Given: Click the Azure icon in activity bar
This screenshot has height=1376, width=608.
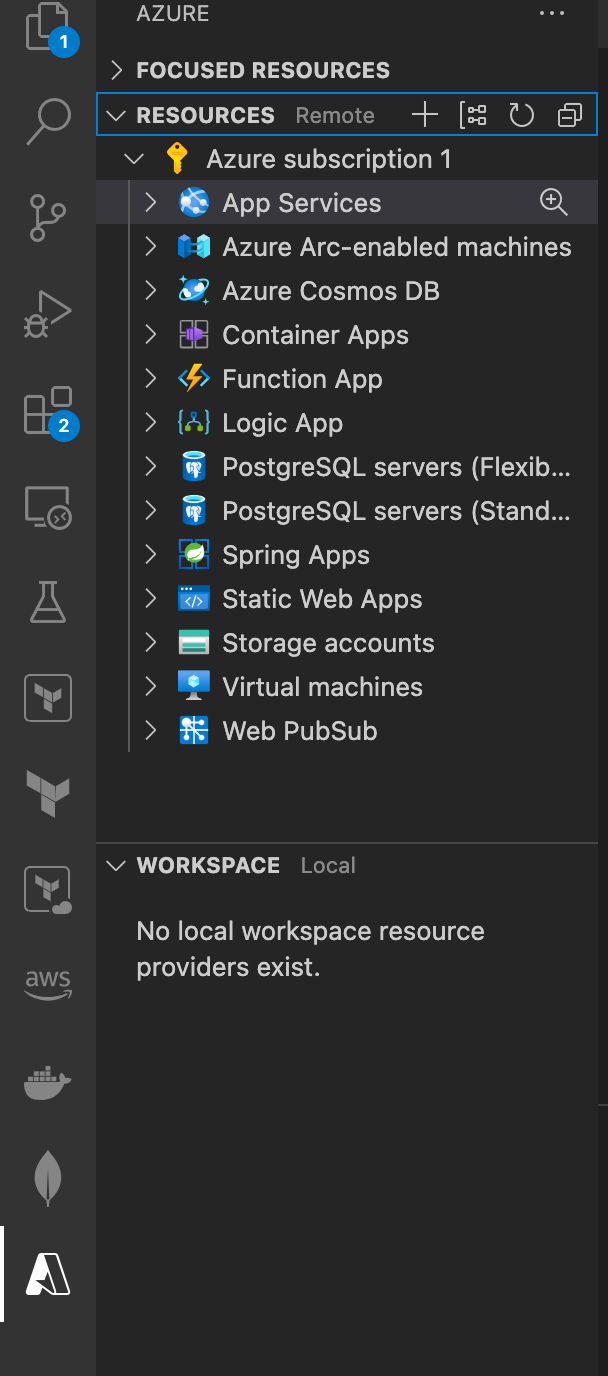Looking at the screenshot, I should coord(48,1273).
